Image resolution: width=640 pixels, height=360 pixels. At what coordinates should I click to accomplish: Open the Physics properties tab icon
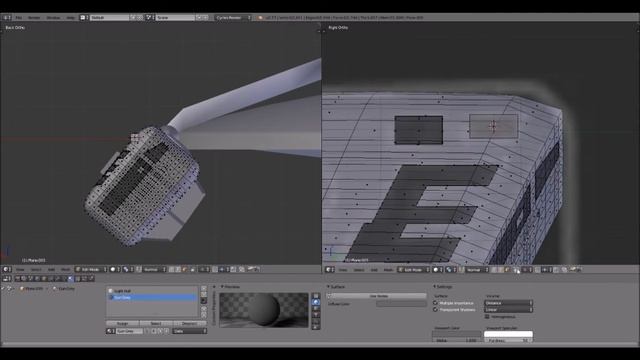[x=91, y=278]
